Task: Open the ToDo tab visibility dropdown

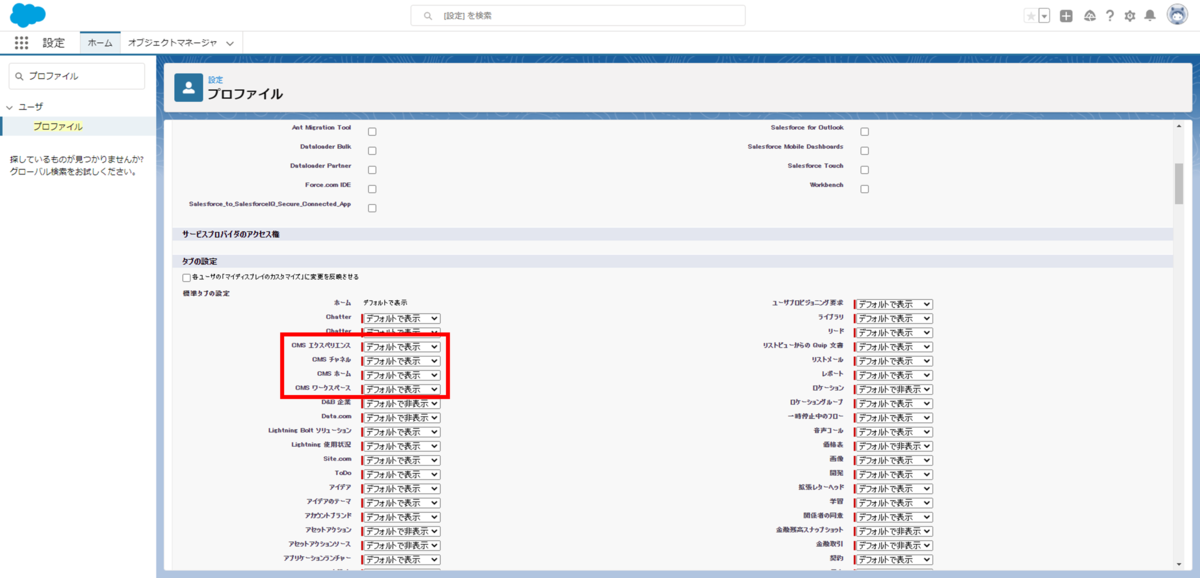Action: tap(401, 474)
